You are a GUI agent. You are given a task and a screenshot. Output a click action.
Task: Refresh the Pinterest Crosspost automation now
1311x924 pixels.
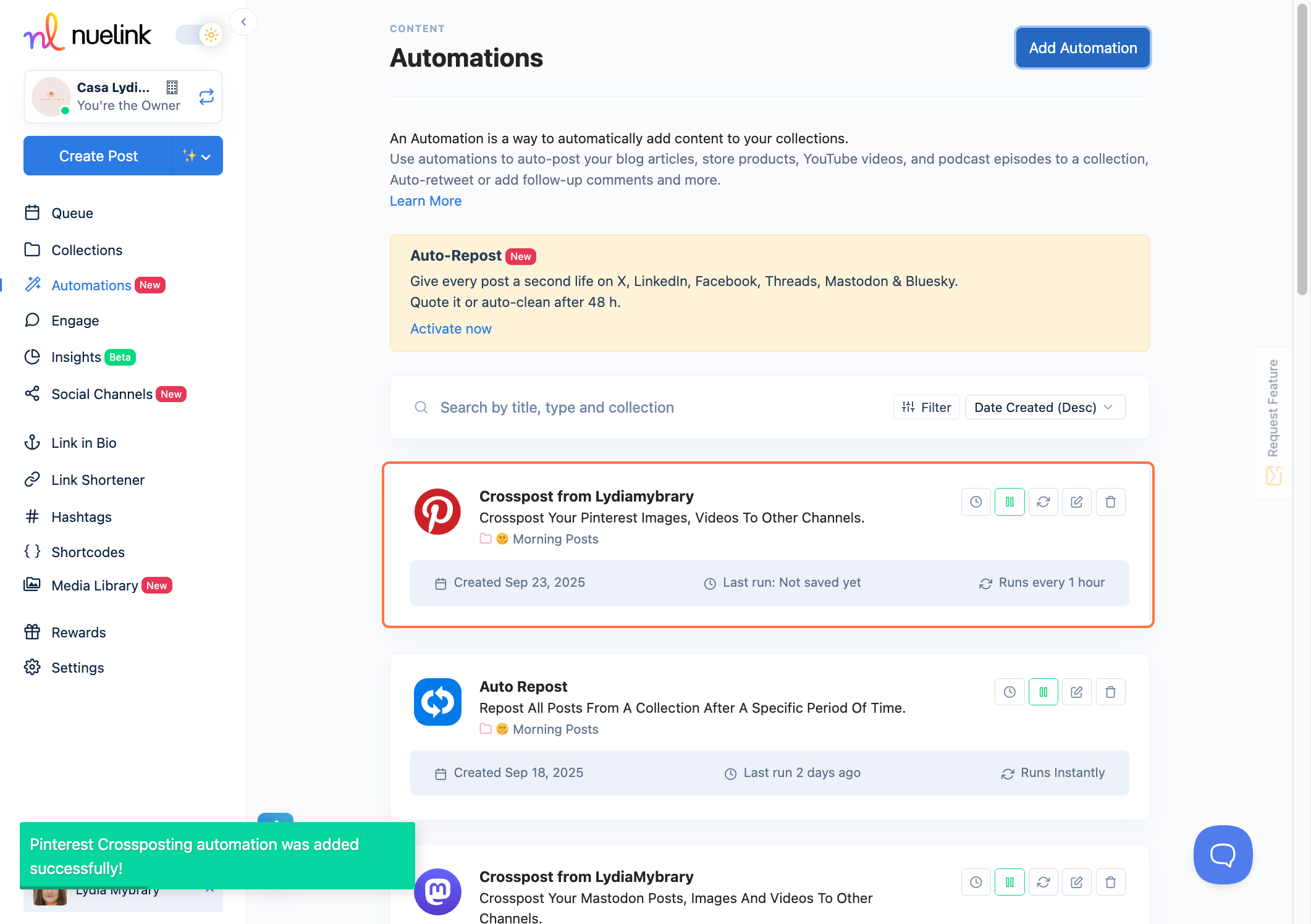click(x=1043, y=502)
